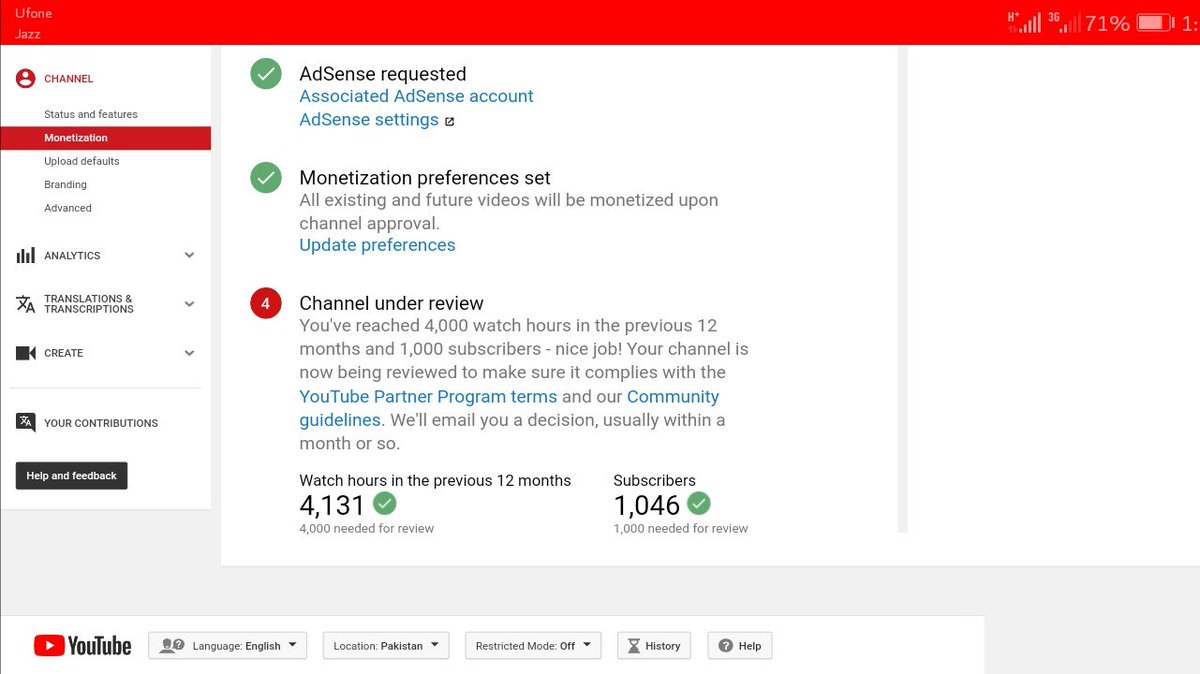The height and width of the screenshot is (674, 1200).
Task: Click the Help button in footer
Action: (740, 646)
